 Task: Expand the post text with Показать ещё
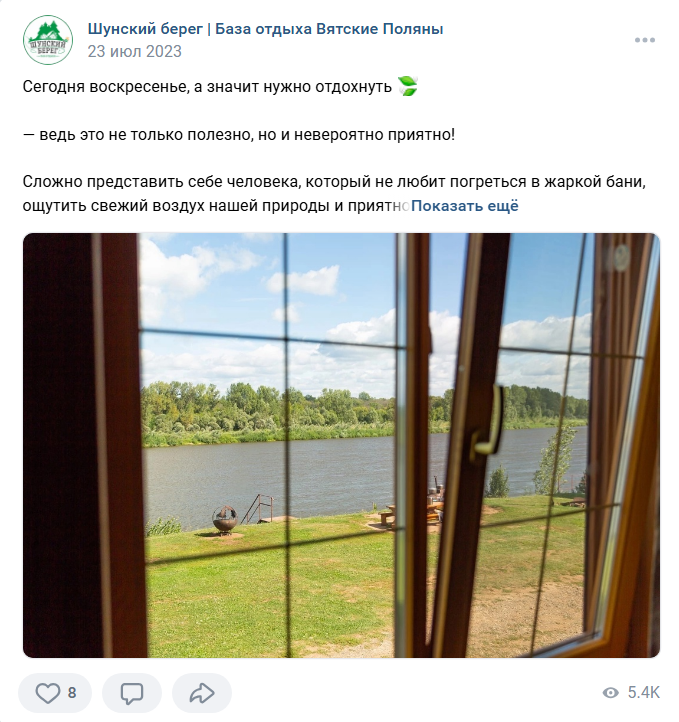tap(464, 206)
